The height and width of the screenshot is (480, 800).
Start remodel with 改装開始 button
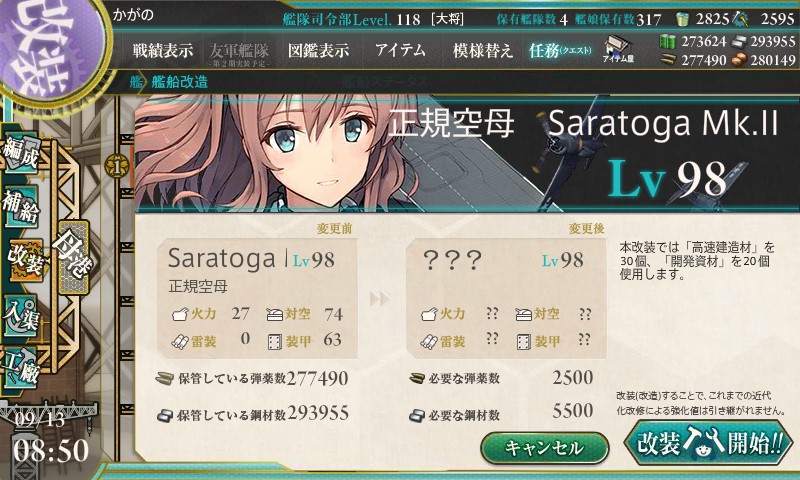[709, 443]
